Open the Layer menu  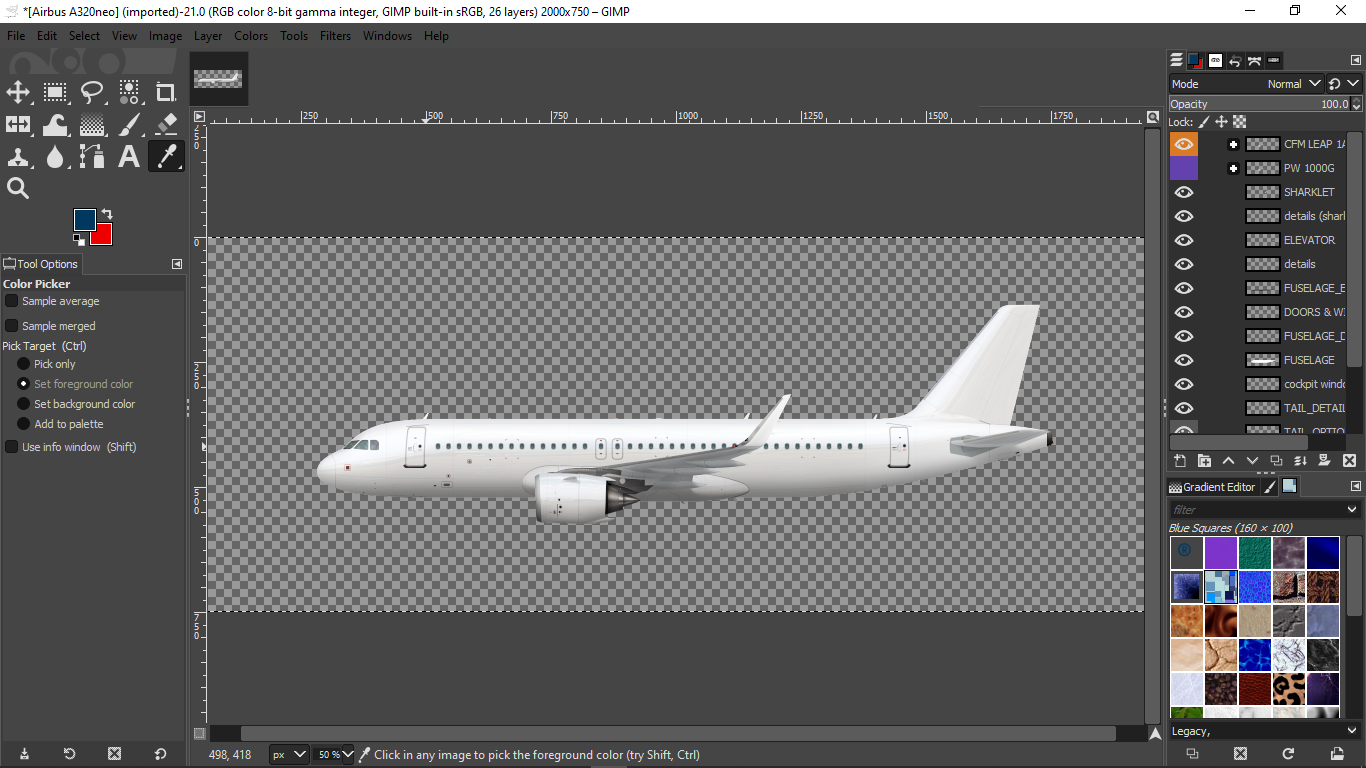click(x=208, y=36)
